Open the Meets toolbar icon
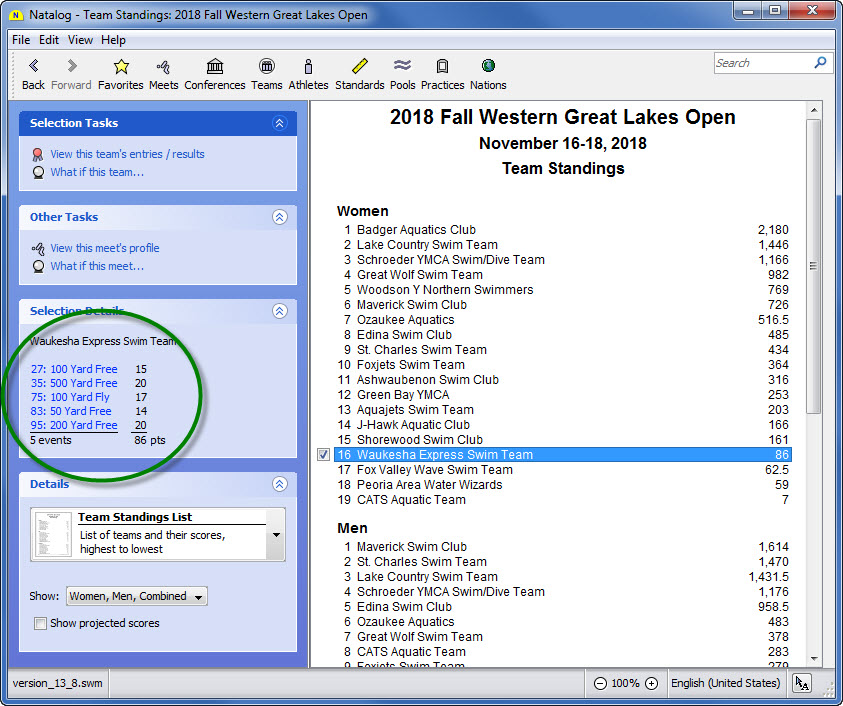 click(x=163, y=67)
